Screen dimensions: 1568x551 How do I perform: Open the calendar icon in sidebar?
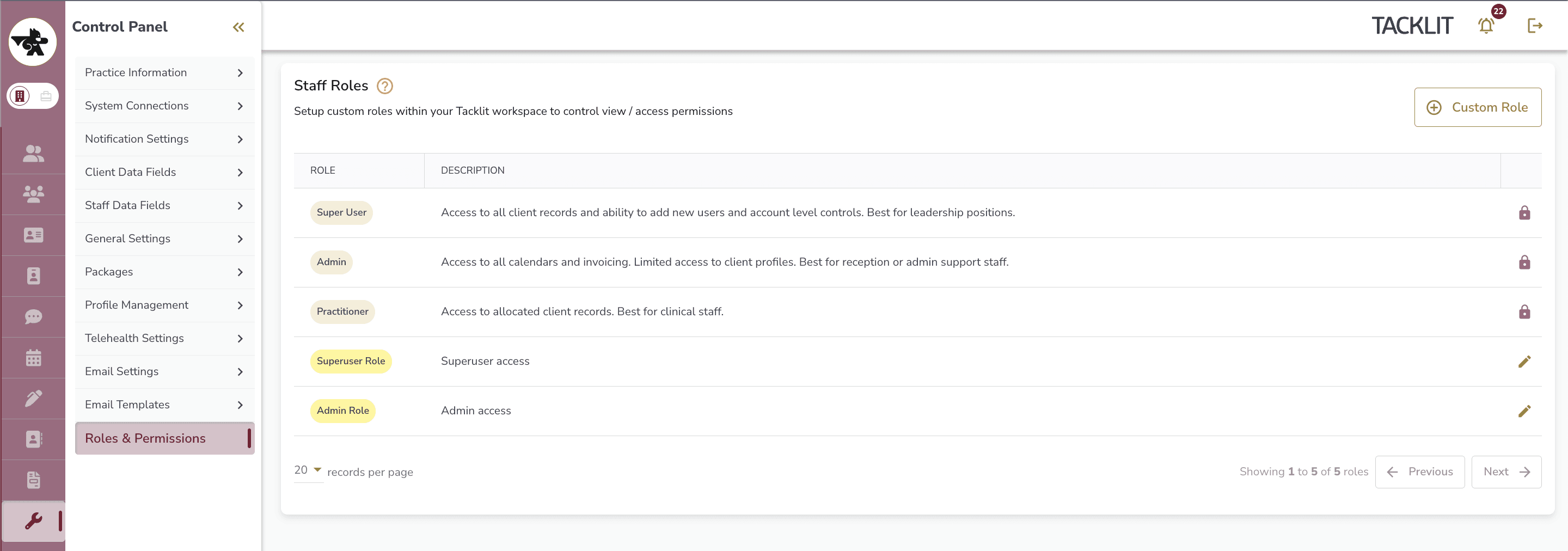(33, 357)
